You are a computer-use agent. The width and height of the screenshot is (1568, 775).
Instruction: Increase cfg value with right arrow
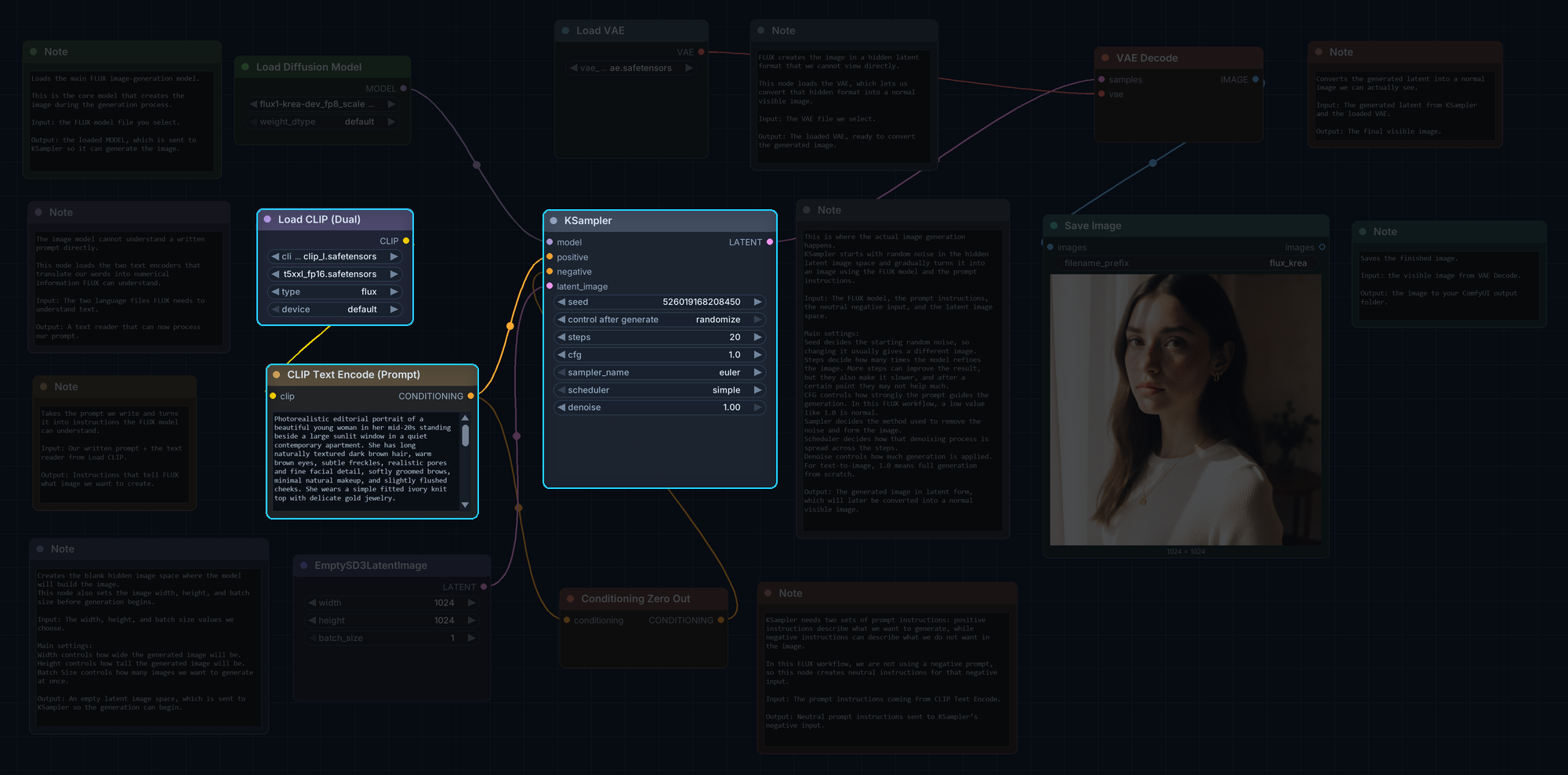click(x=757, y=355)
